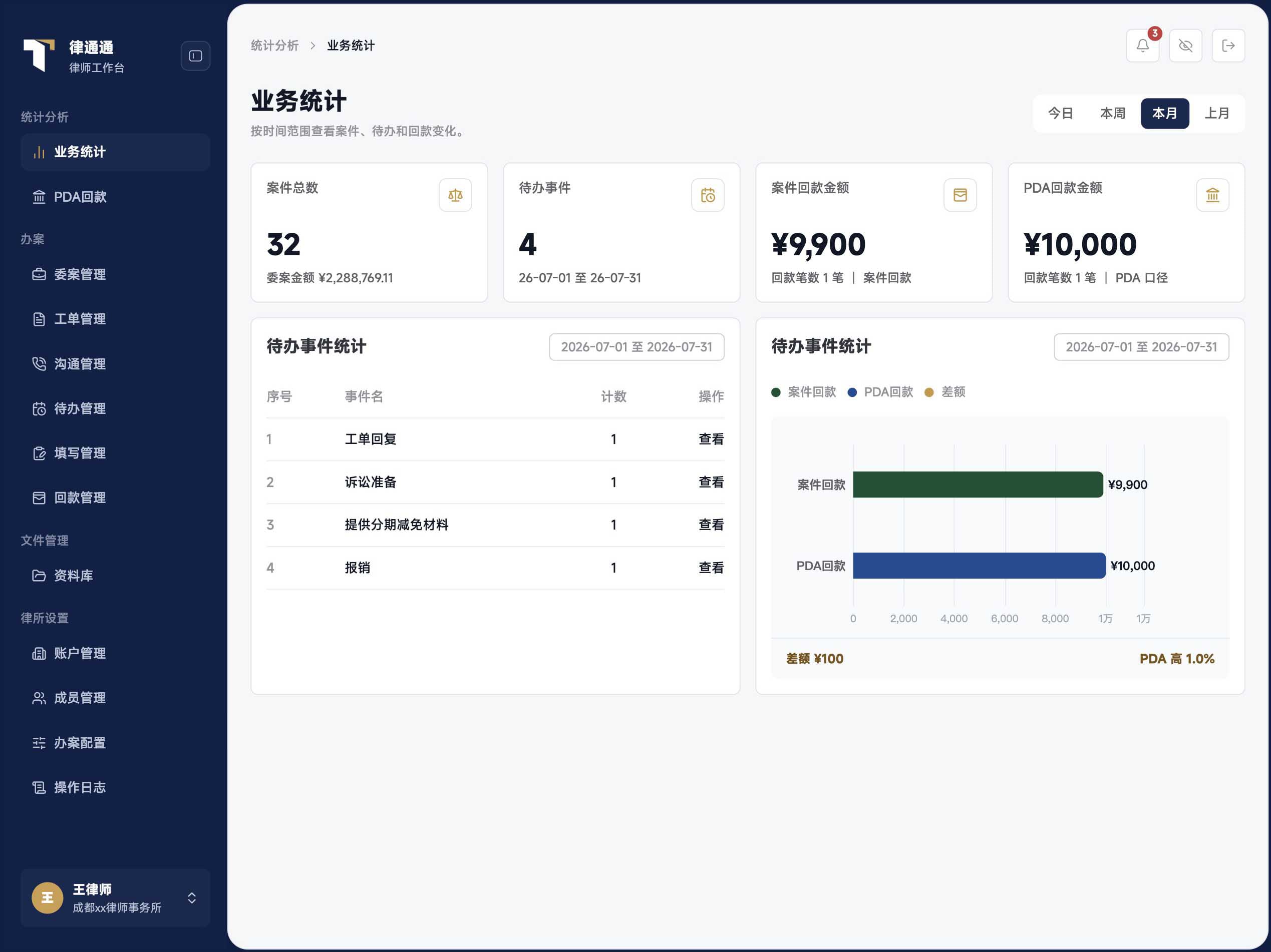This screenshot has width=1271, height=952.
Task: Click scales icon on 案件总数 card
Action: tap(455, 195)
